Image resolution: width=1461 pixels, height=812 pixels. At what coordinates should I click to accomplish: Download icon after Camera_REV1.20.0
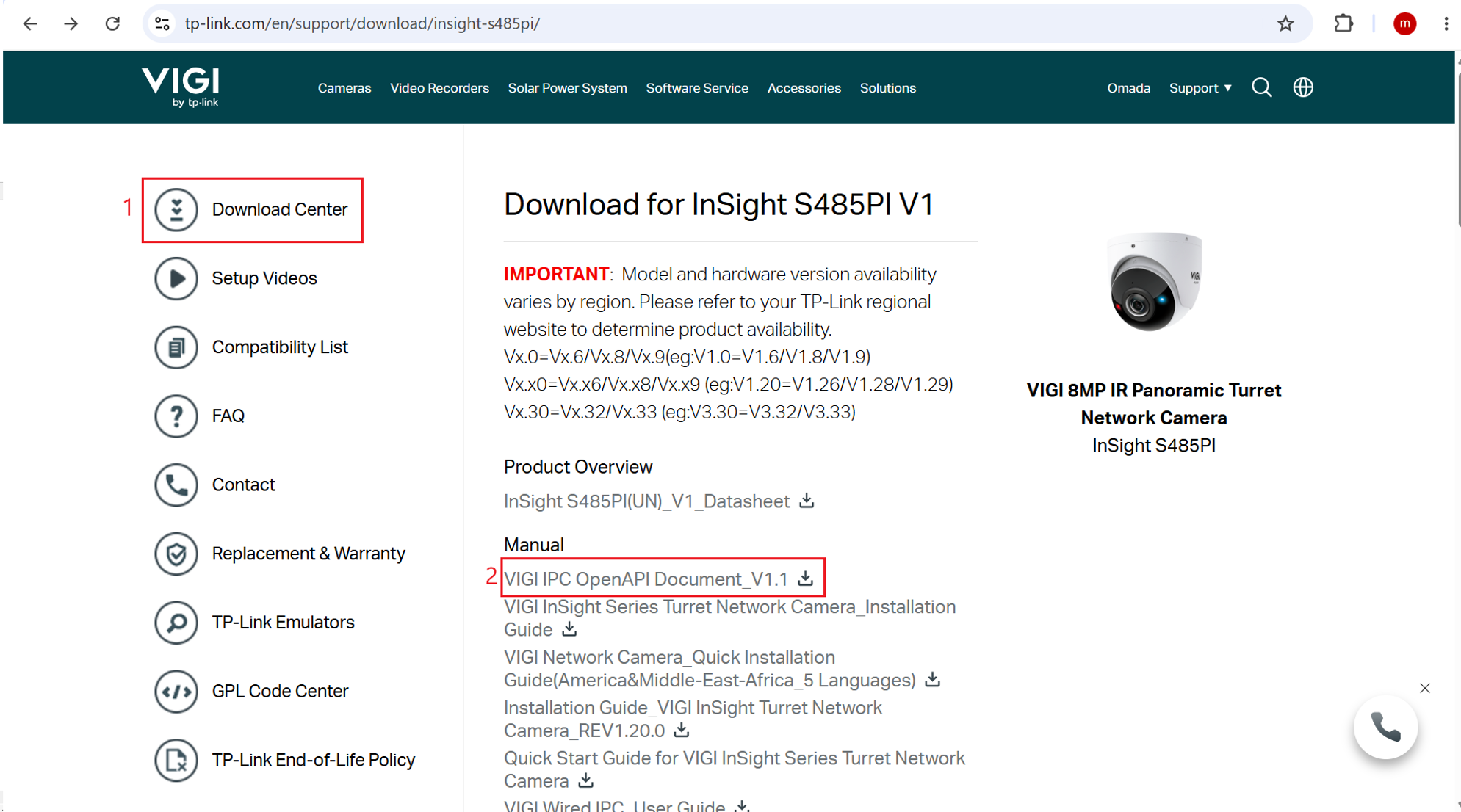coord(682,730)
